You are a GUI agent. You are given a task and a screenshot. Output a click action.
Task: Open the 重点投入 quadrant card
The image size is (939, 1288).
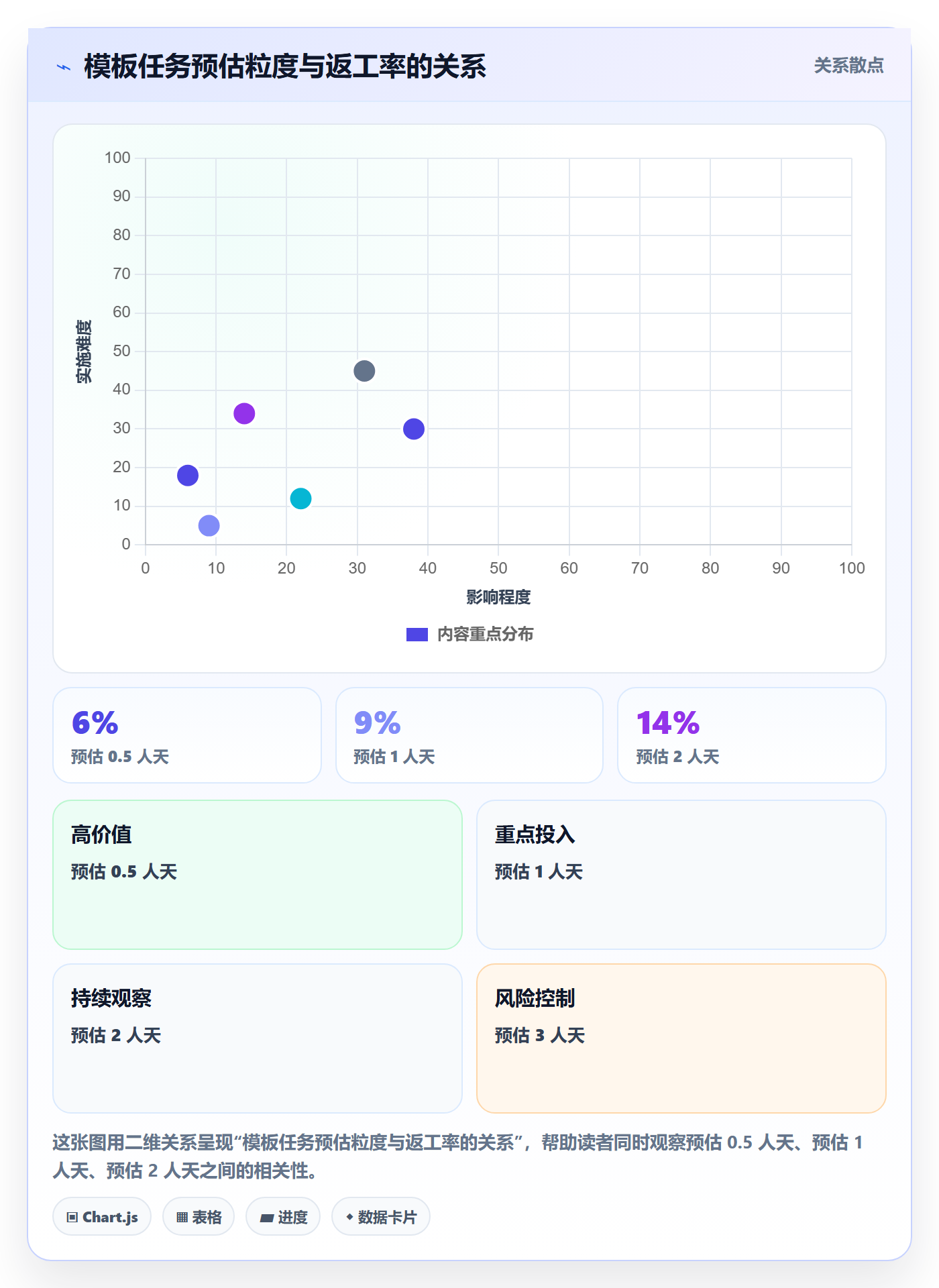[x=681, y=875]
